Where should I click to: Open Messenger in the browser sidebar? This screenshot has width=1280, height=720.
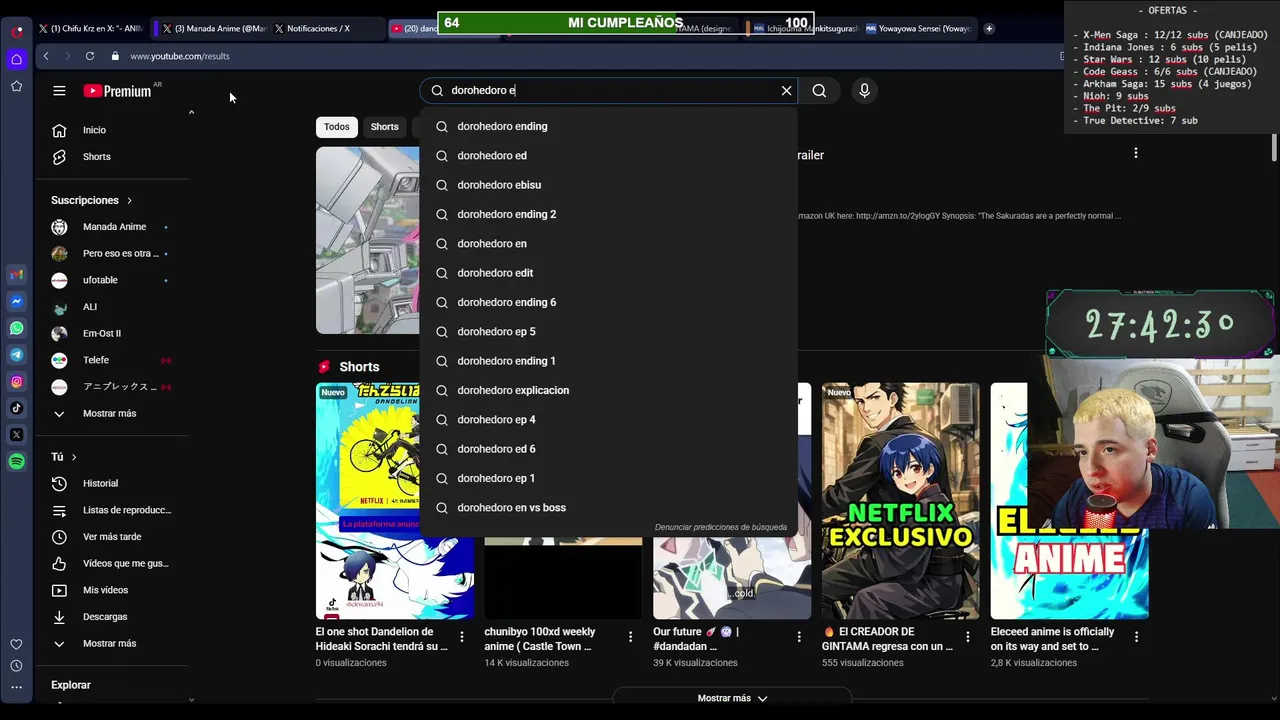coord(17,301)
